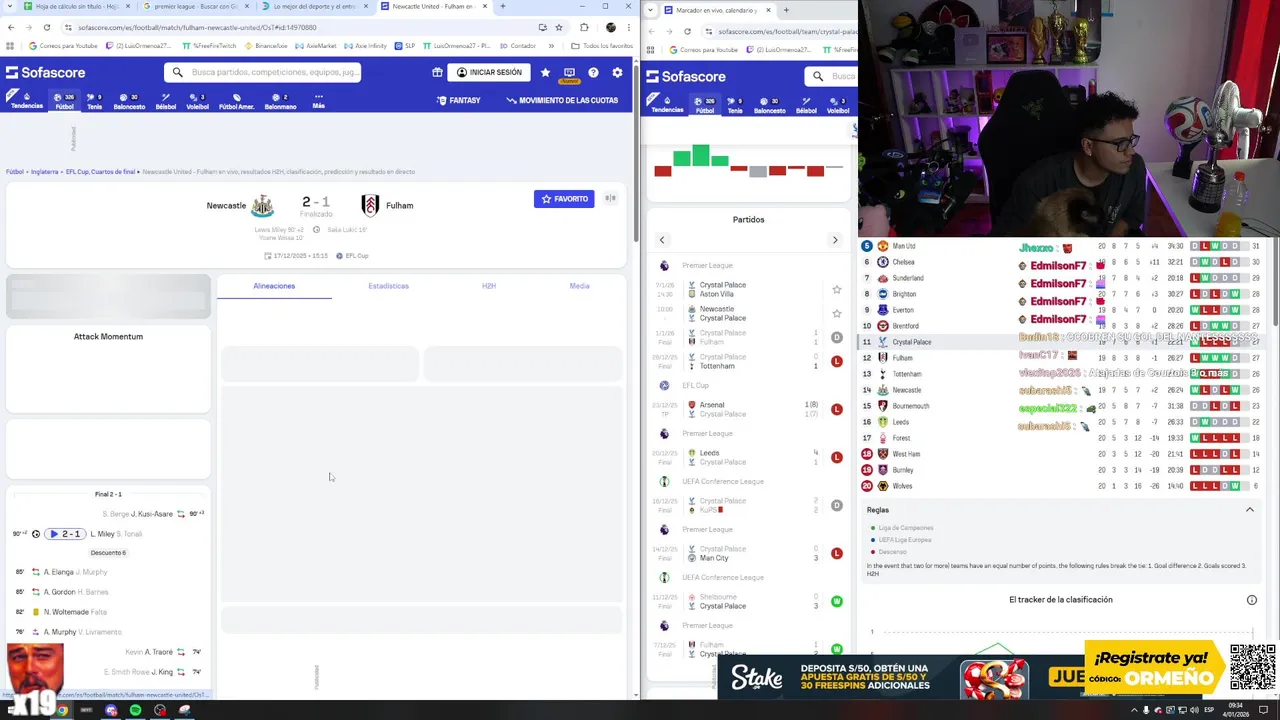
Task: Click the Inglaterra breadcrumb link
Action: point(44,172)
